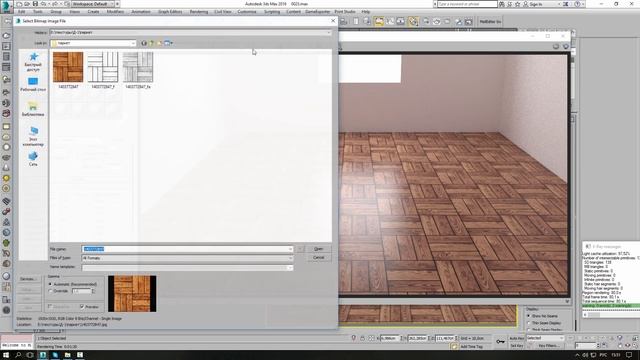This screenshot has height=360, width=640.
Task: Open the Workspace Default dropdown
Action: [93, 4]
